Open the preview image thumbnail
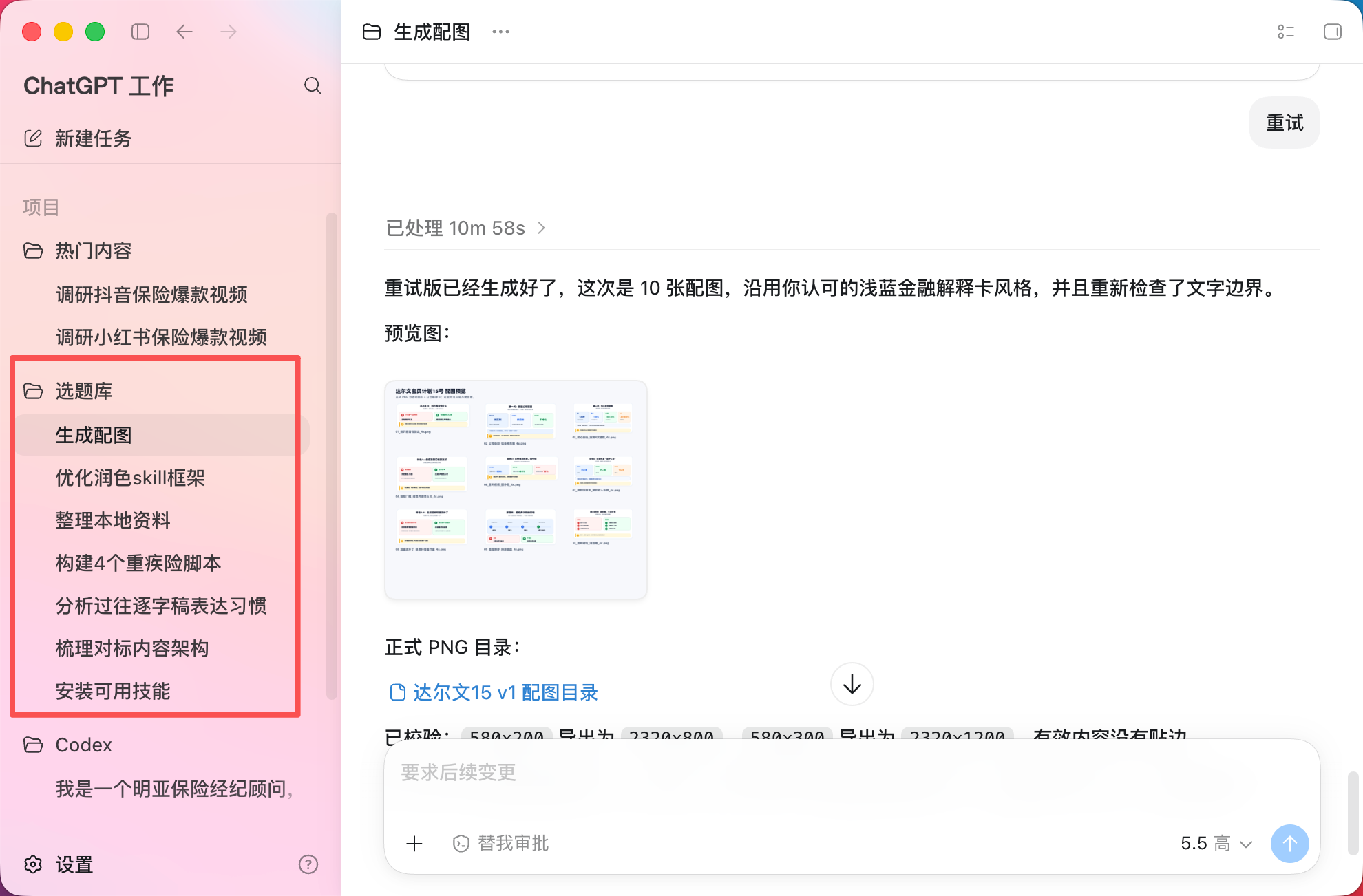The width and height of the screenshot is (1363, 896). [x=516, y=490]
